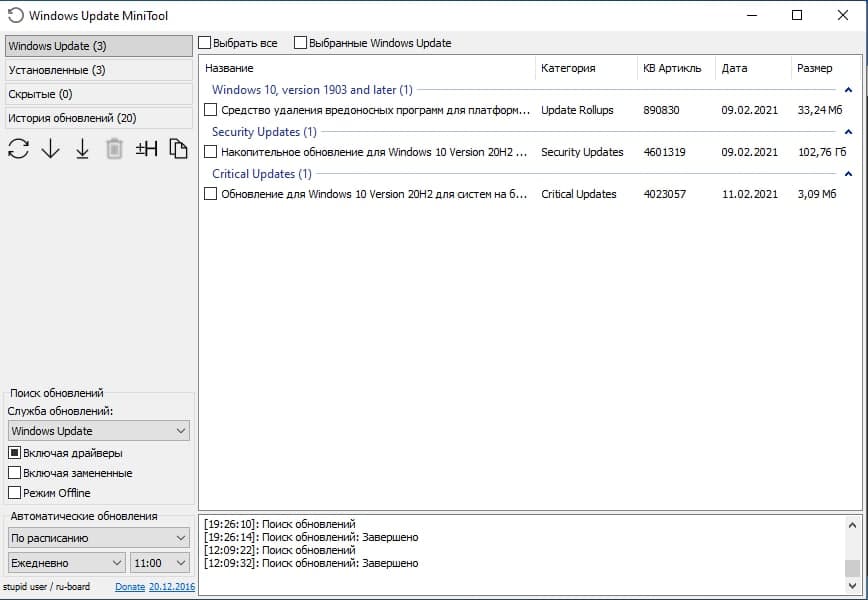This screenshot has height=600, width=868.
Task: Click the uninstall trash bin icon
Action: (114, 149)
